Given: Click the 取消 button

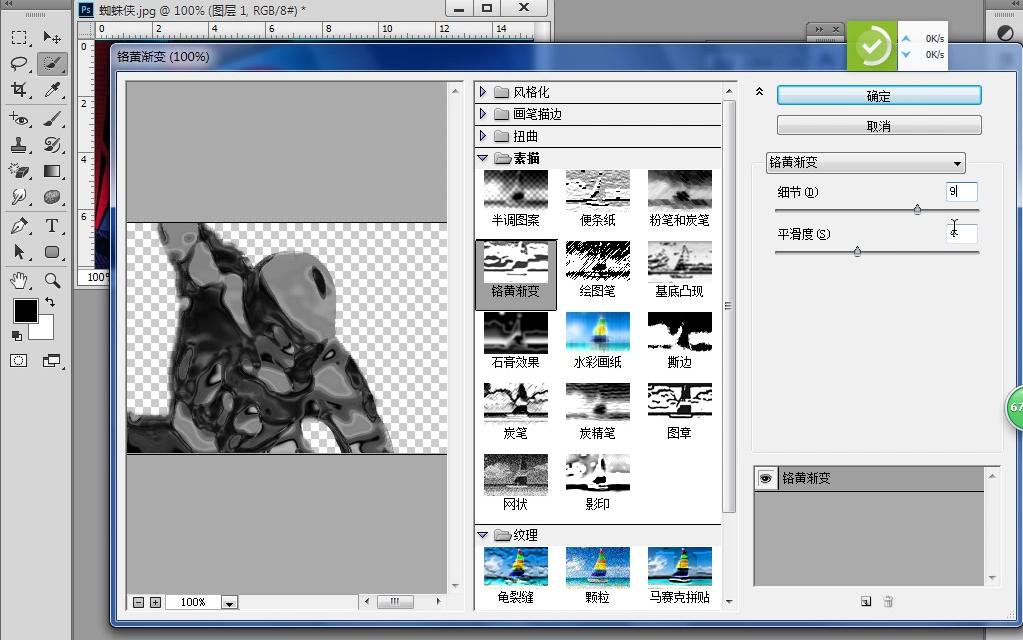Looking at the screenshot, I should pos(878,124).
